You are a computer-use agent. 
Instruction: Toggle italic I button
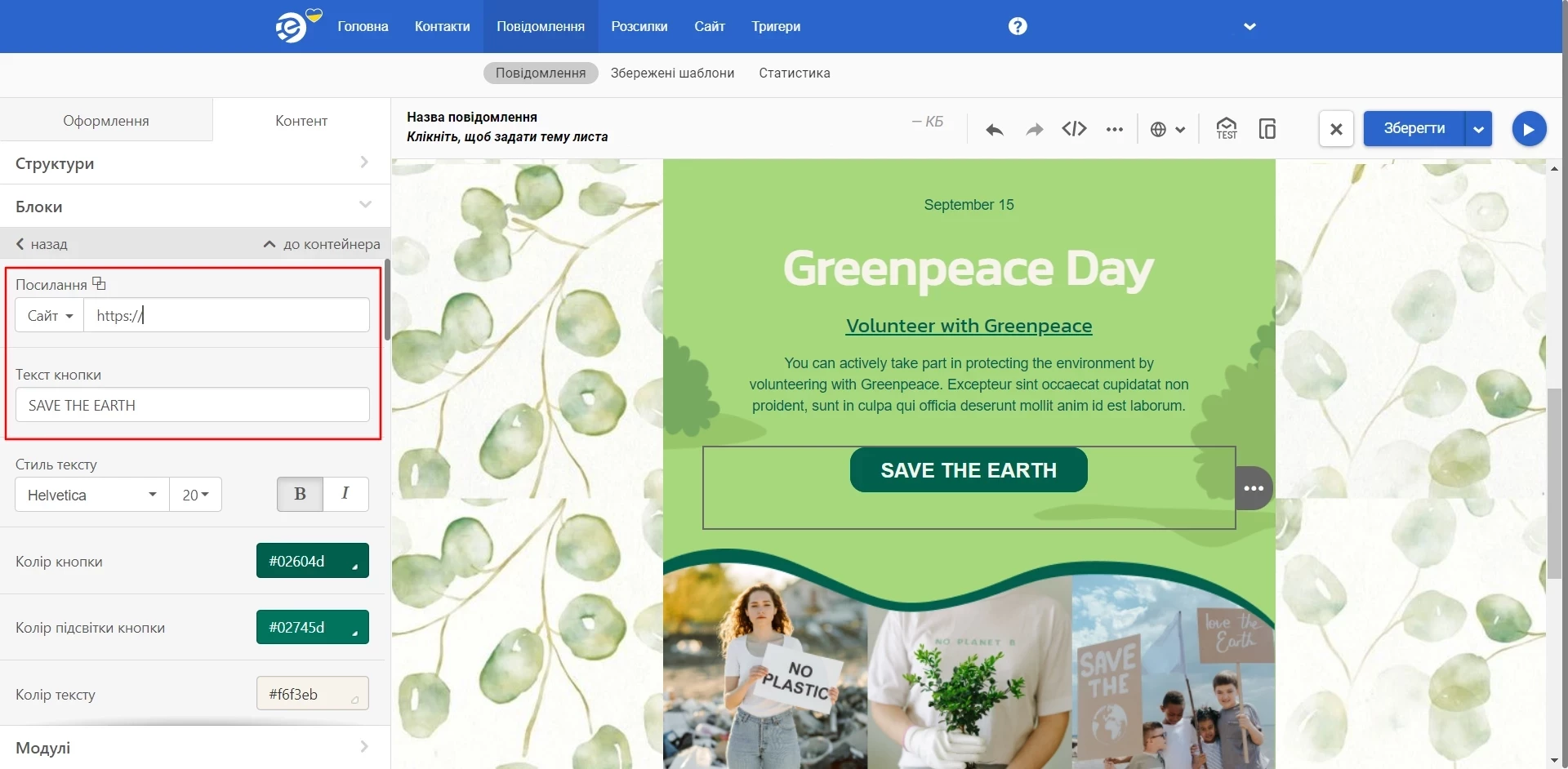(x=345, y=494)
